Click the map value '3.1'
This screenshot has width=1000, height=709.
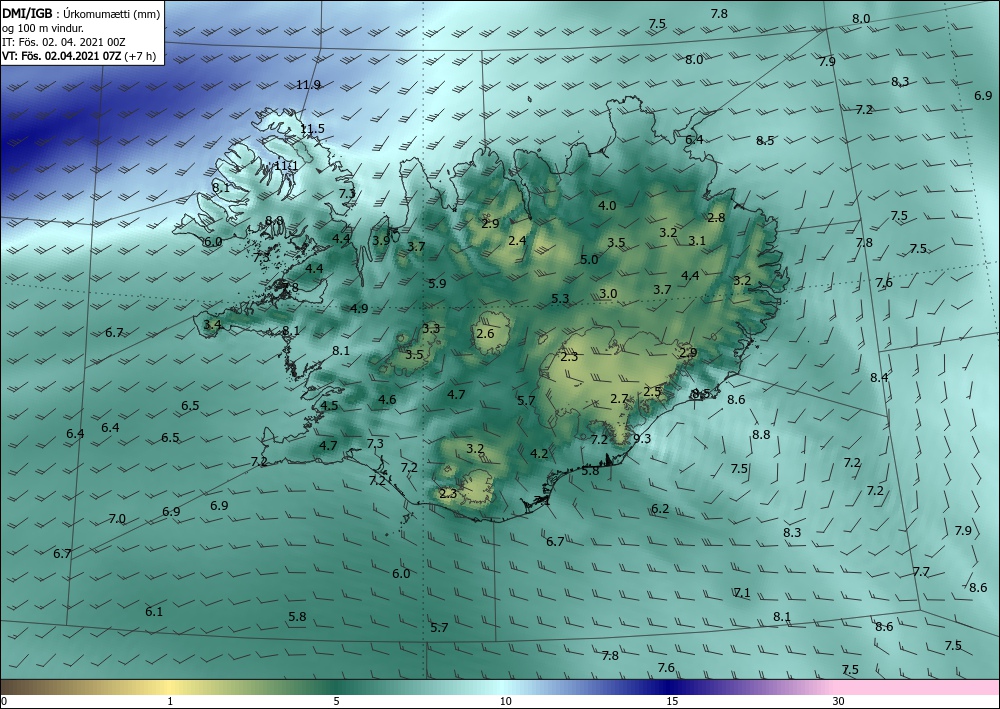(x=697, y=240)
